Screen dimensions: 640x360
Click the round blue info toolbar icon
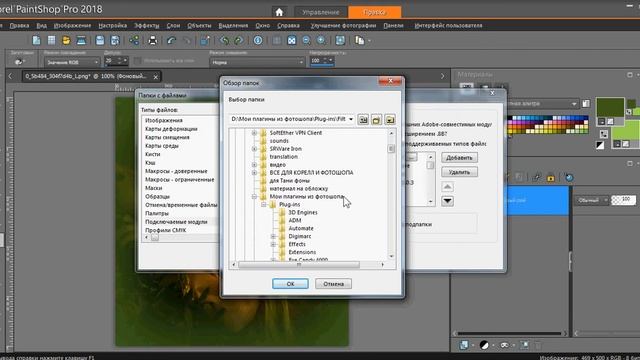pyautogui.click(x=258, y=40)
